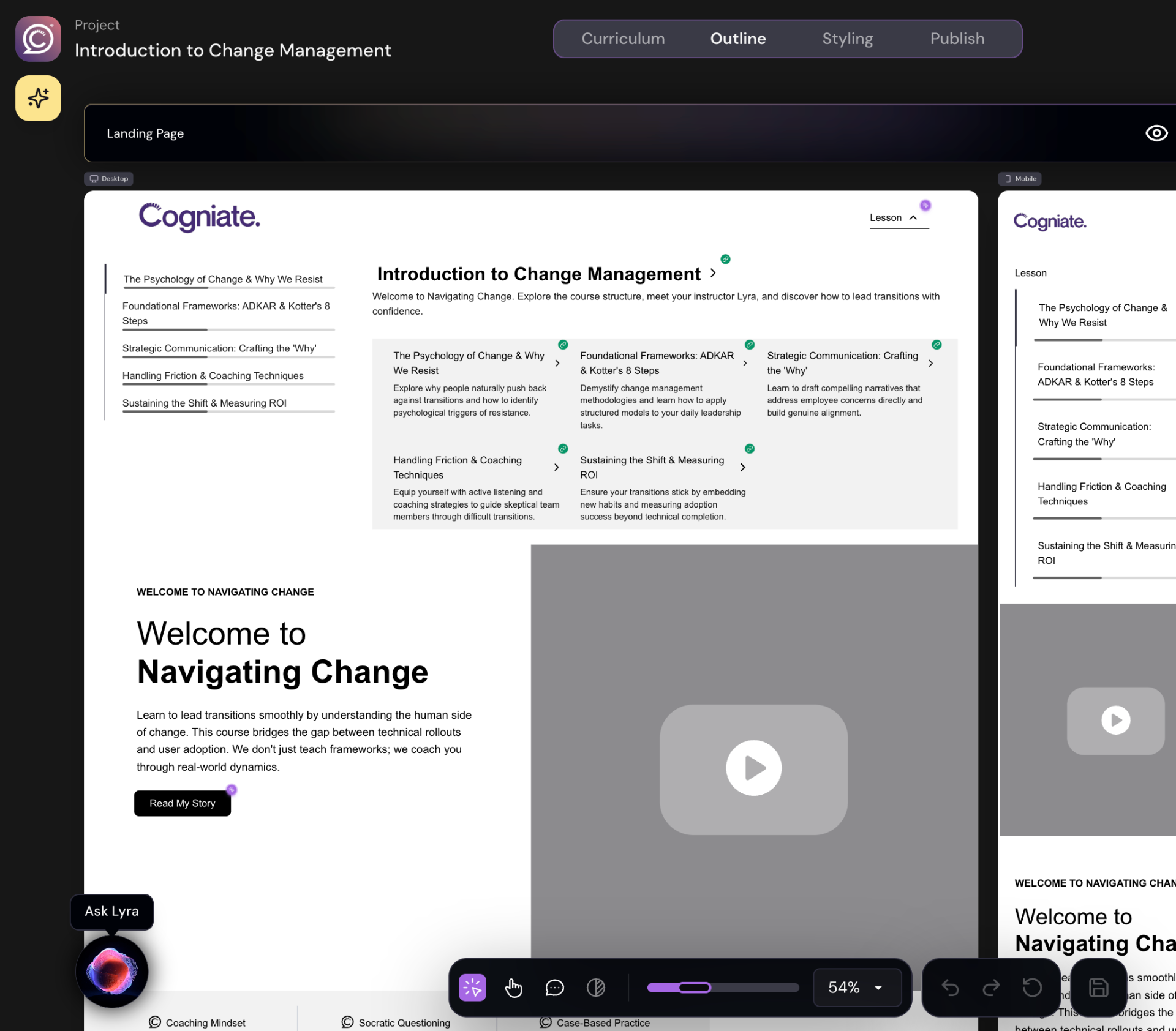Select the pointer click tool in bottom toolbar
1176x1031 pixels.
coord(472,988)
